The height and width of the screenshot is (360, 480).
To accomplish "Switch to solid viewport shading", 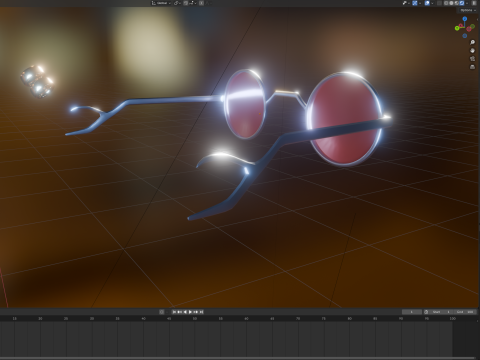I will click(x=451, y=3).
